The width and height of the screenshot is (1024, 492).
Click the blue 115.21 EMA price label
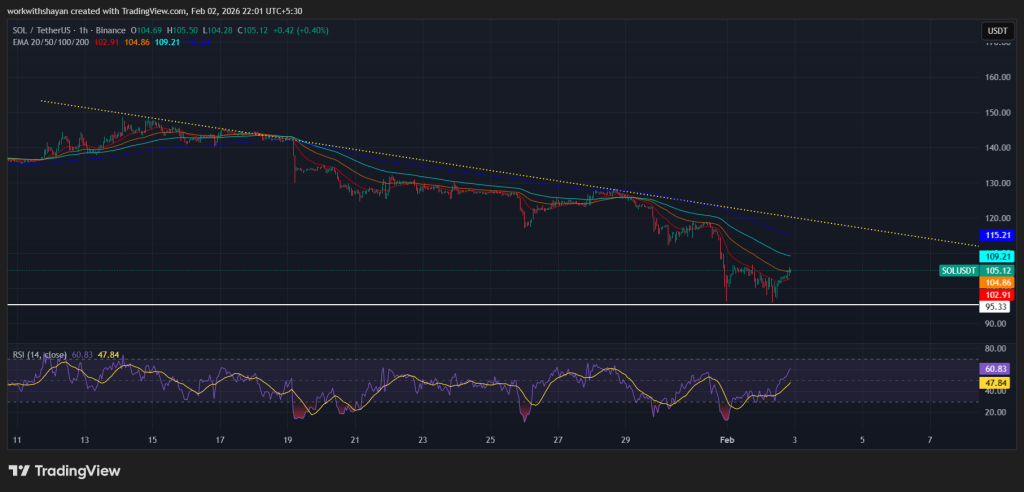[x=999, y=235]
